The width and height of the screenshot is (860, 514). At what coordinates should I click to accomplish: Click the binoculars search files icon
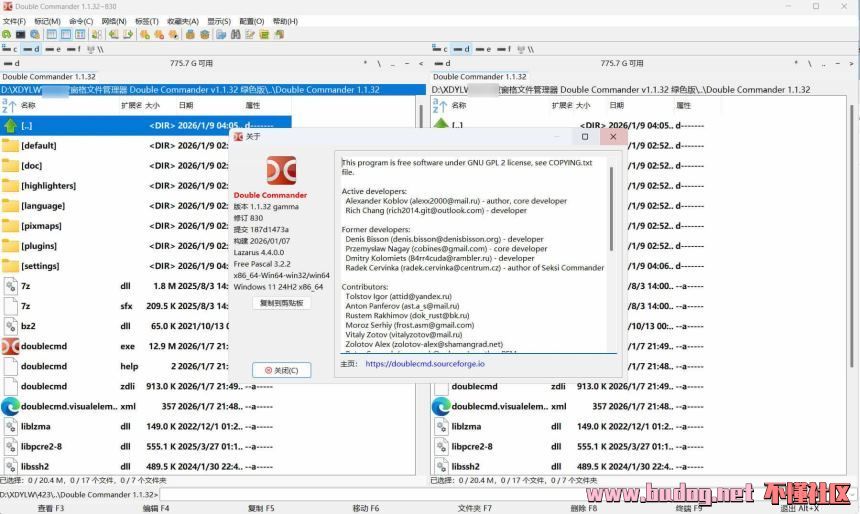click(236, 35)
